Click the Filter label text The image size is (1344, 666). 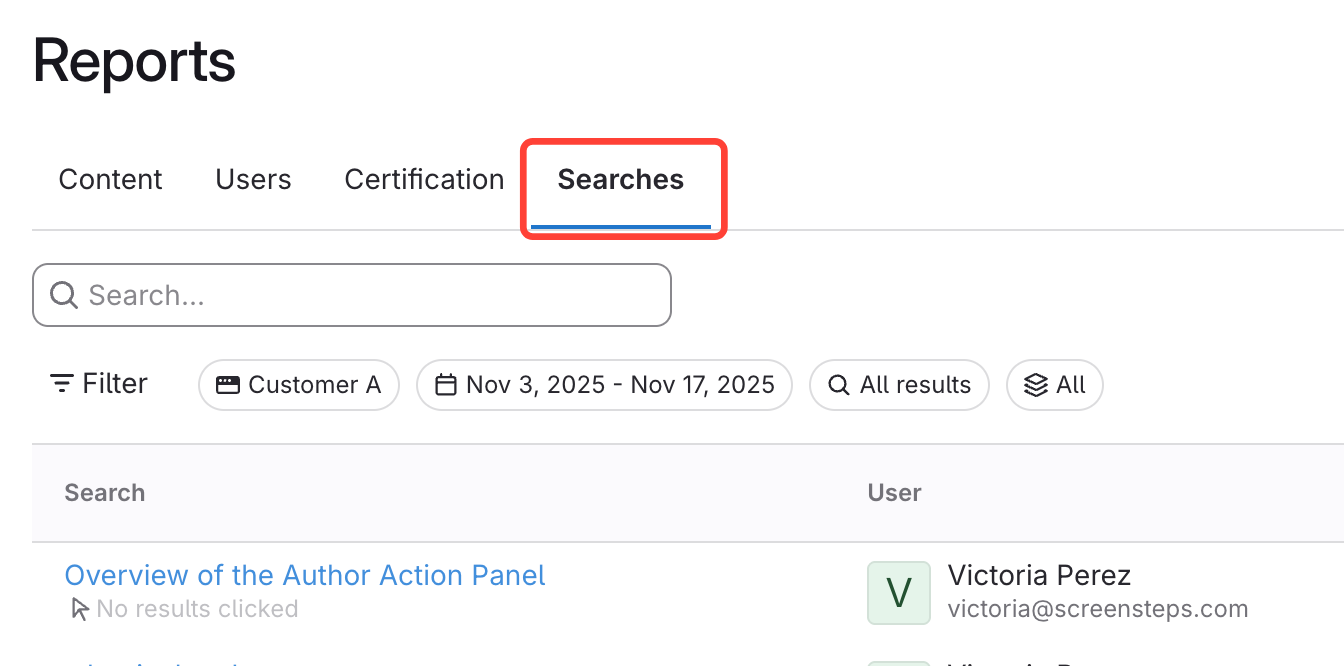tap(115, 384)
